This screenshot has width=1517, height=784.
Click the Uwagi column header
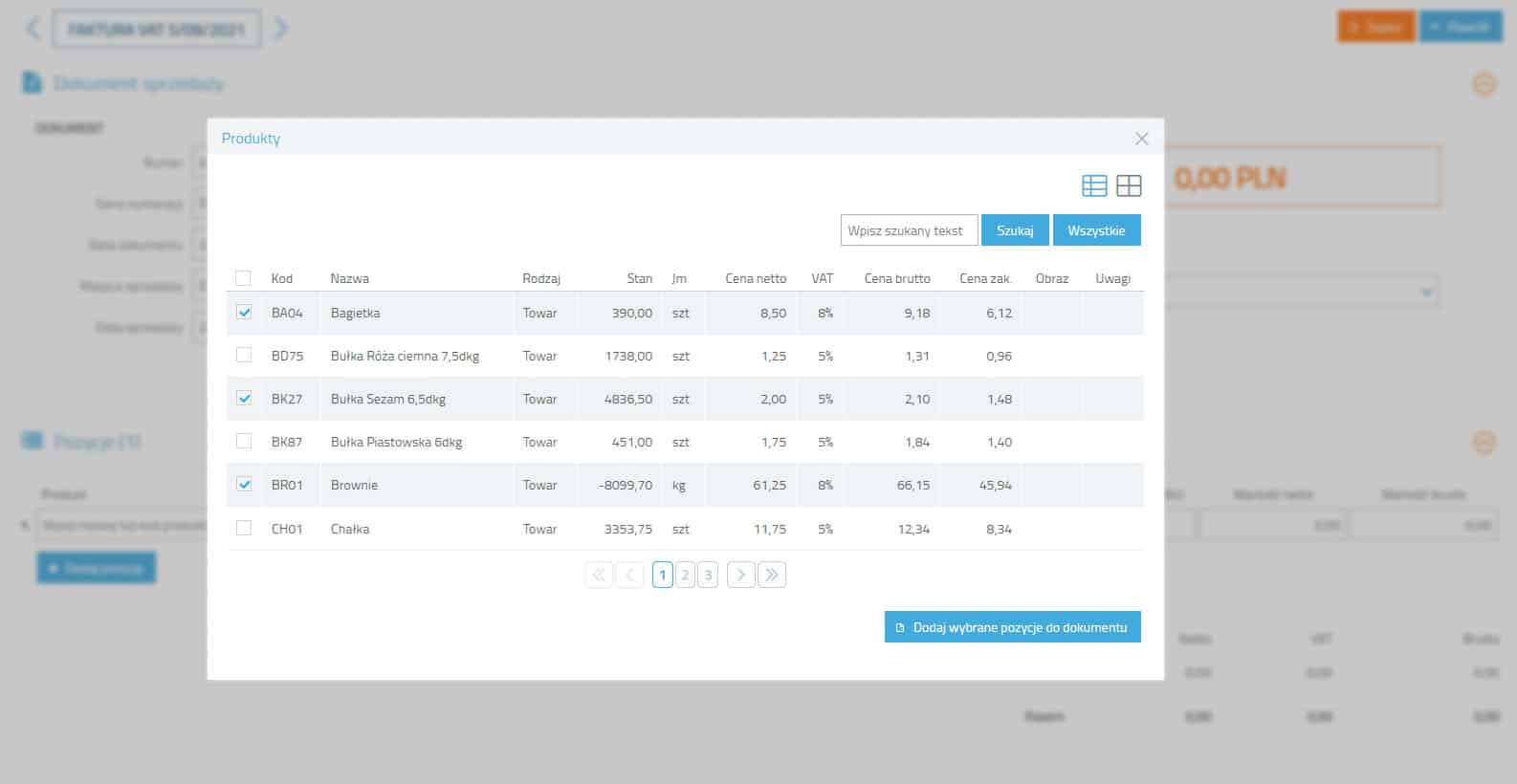(1113, 278)
